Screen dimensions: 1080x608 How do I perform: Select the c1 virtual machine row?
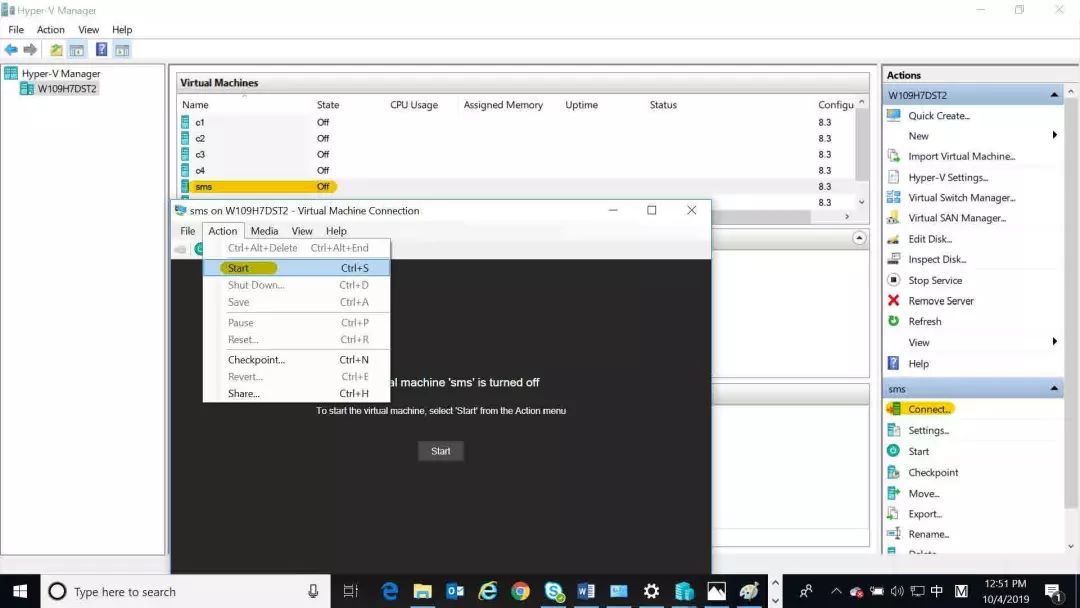tap(517, 122)
